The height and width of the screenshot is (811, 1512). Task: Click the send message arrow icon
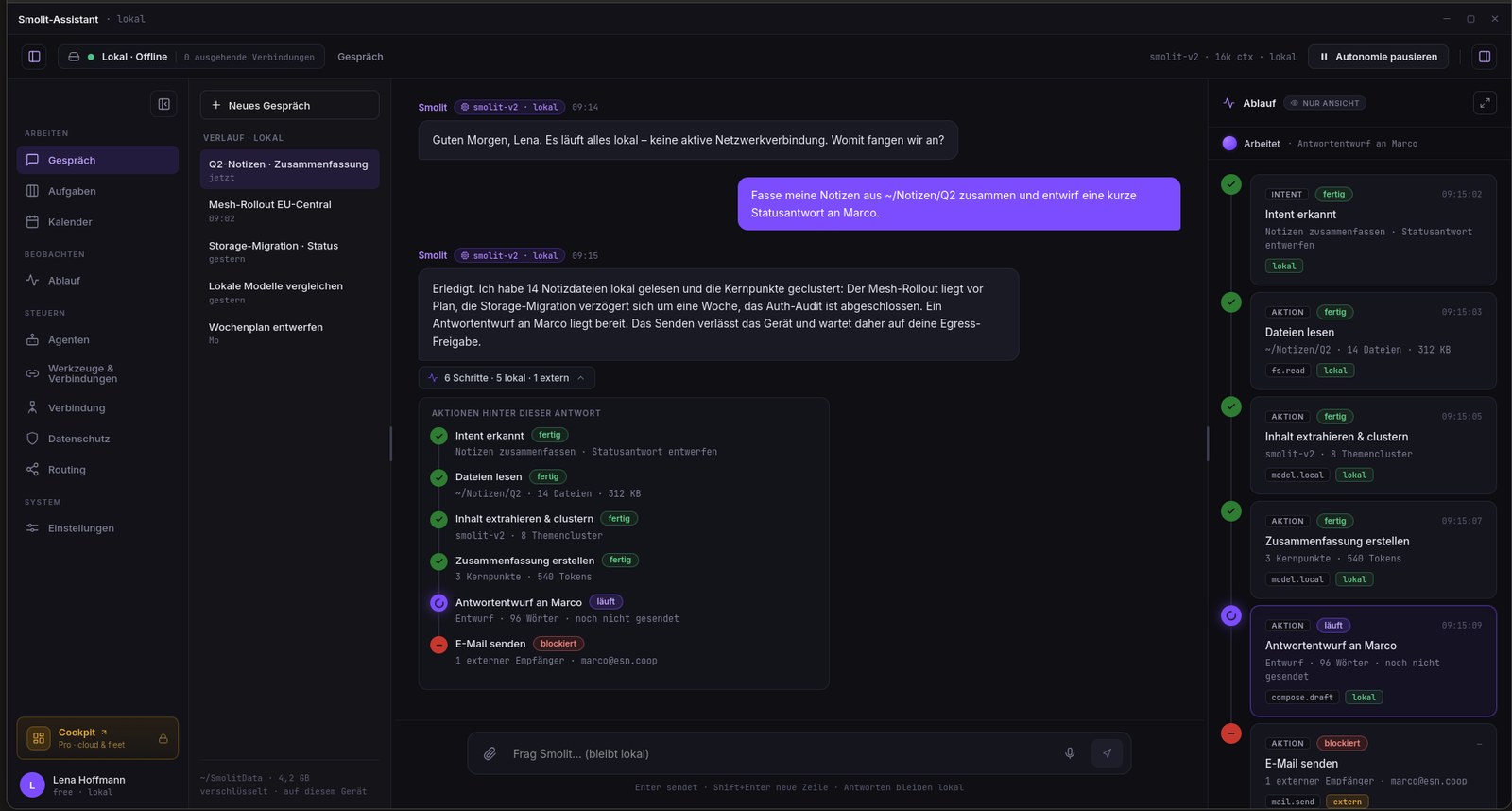pos(1107,753)
